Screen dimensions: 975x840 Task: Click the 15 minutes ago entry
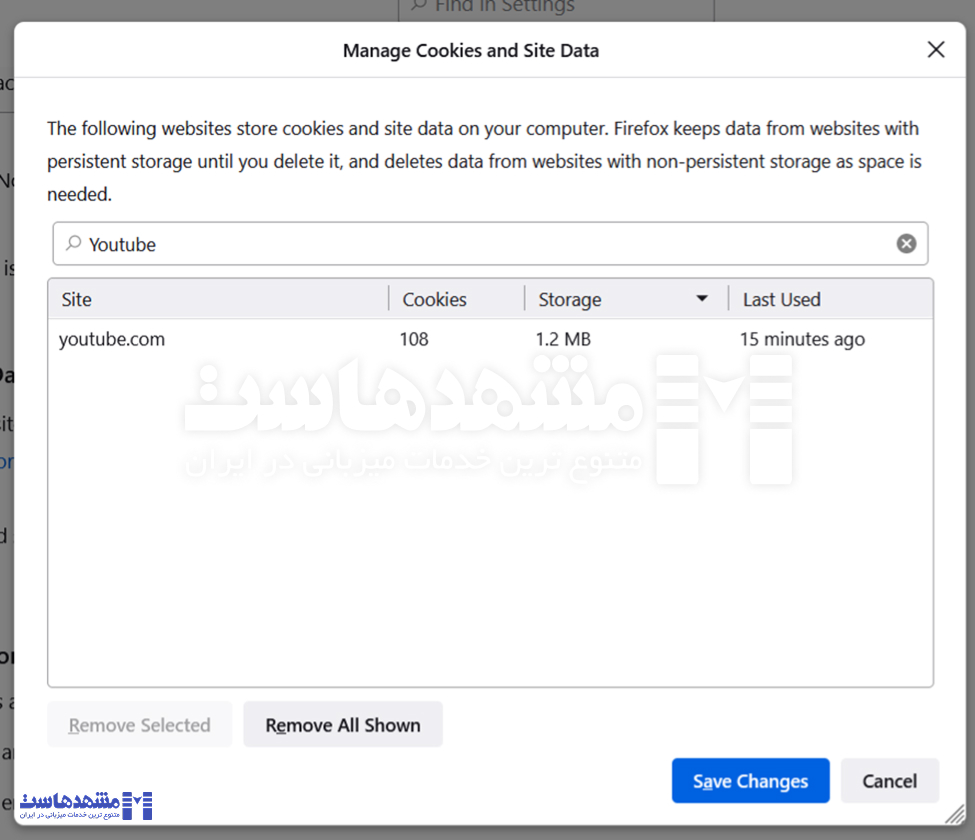click(802, 339)
